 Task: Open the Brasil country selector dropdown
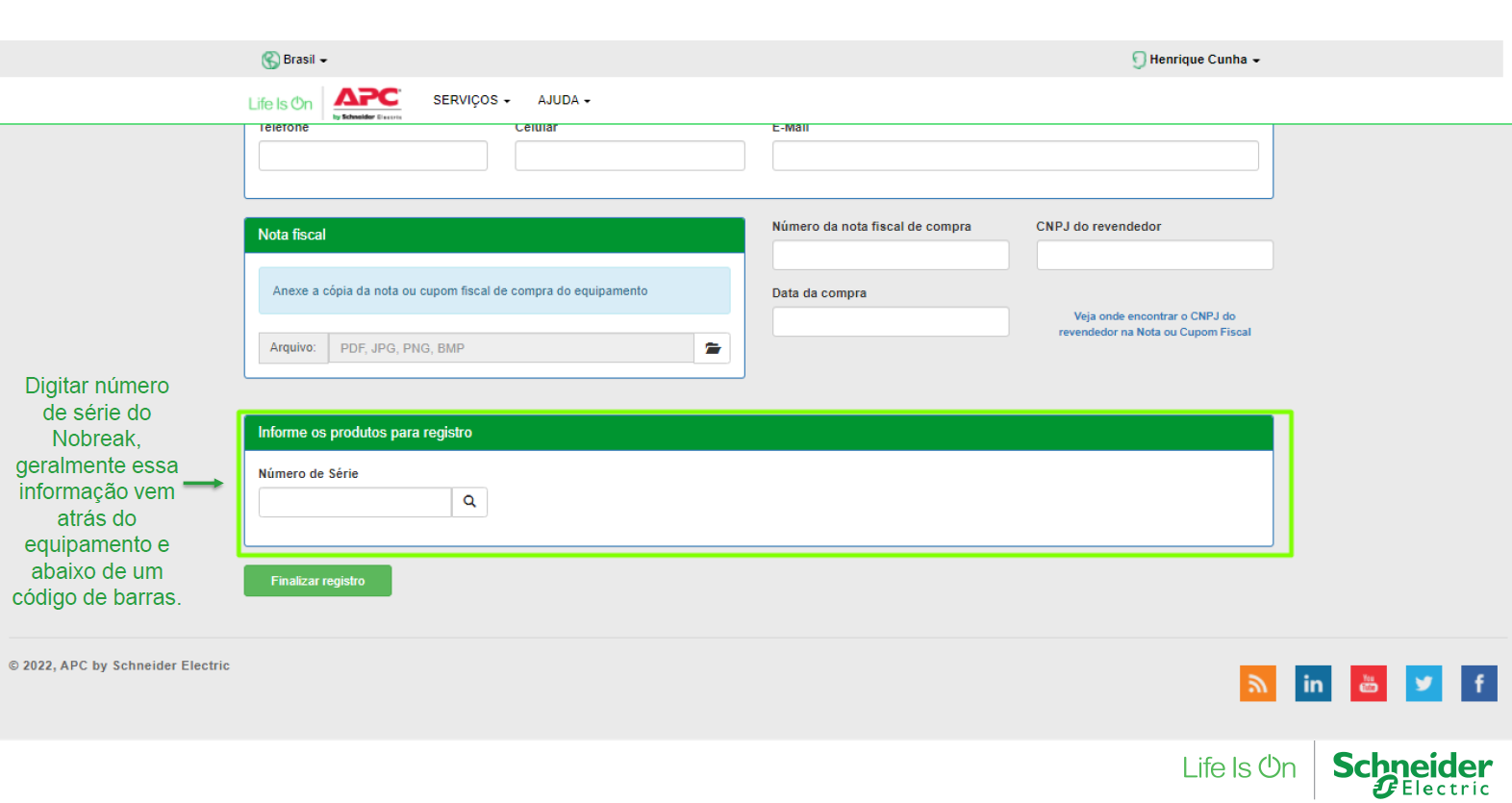tap(305, 60)
